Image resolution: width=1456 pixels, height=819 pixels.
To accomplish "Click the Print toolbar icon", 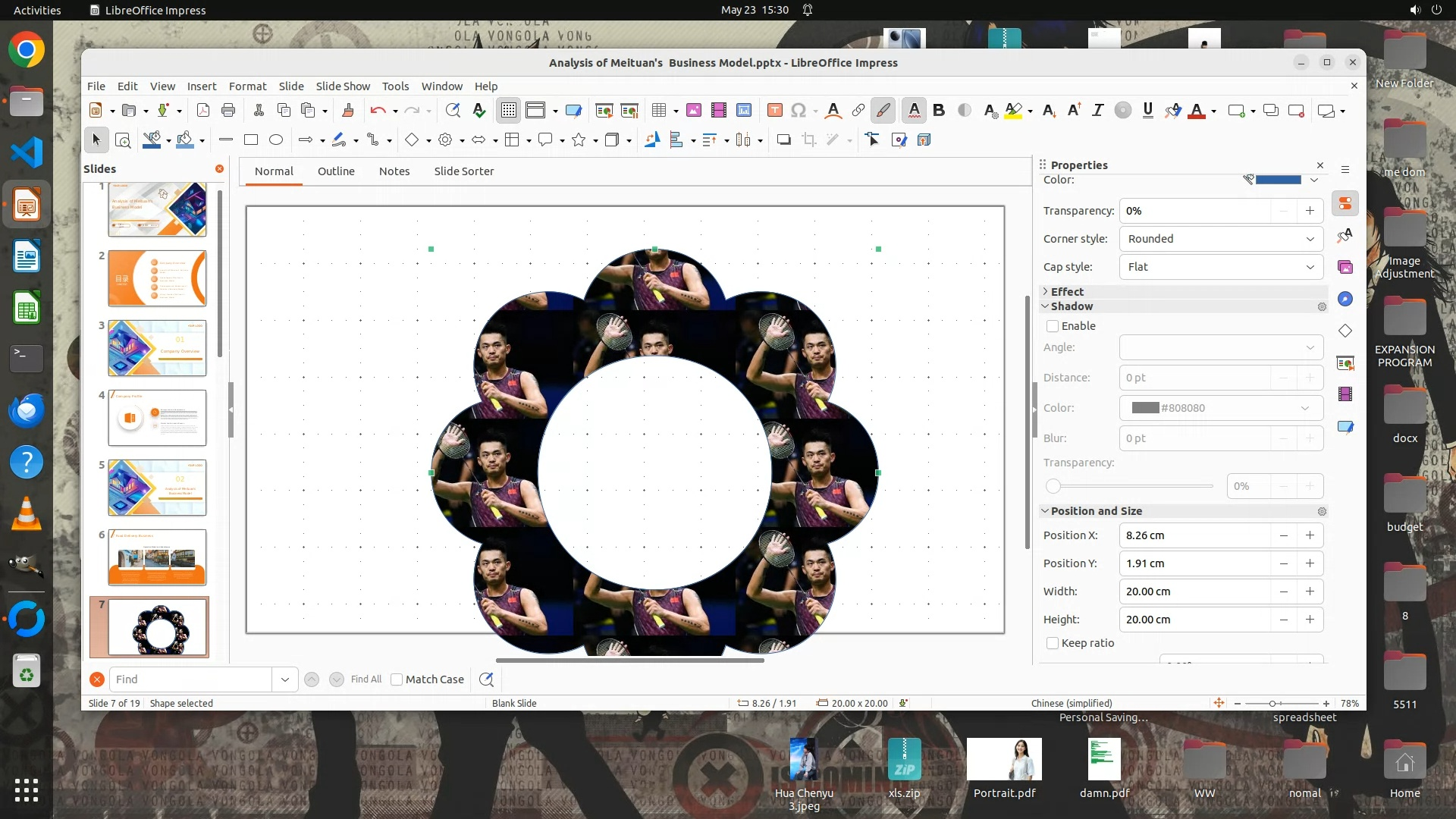I will (x=228, y=111).
